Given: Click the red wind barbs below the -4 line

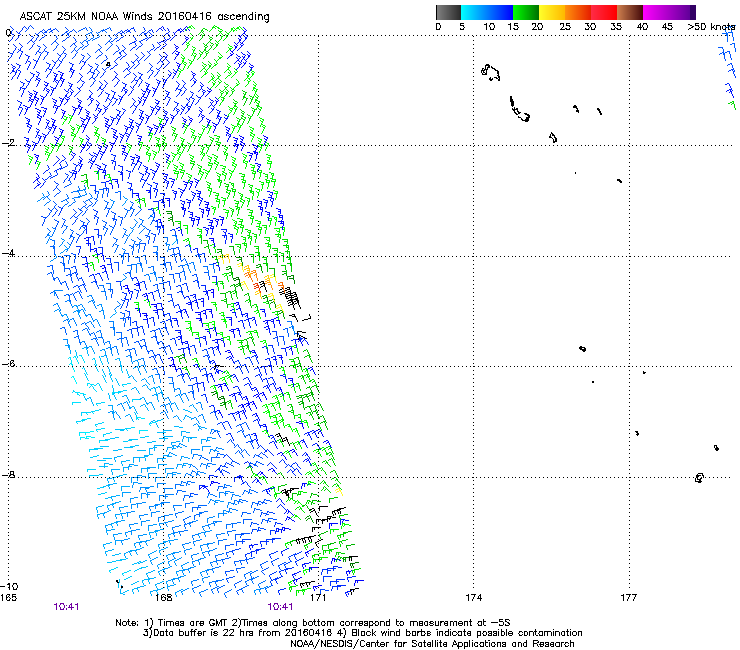Looking at the screenshot, I should click(258, 287).
